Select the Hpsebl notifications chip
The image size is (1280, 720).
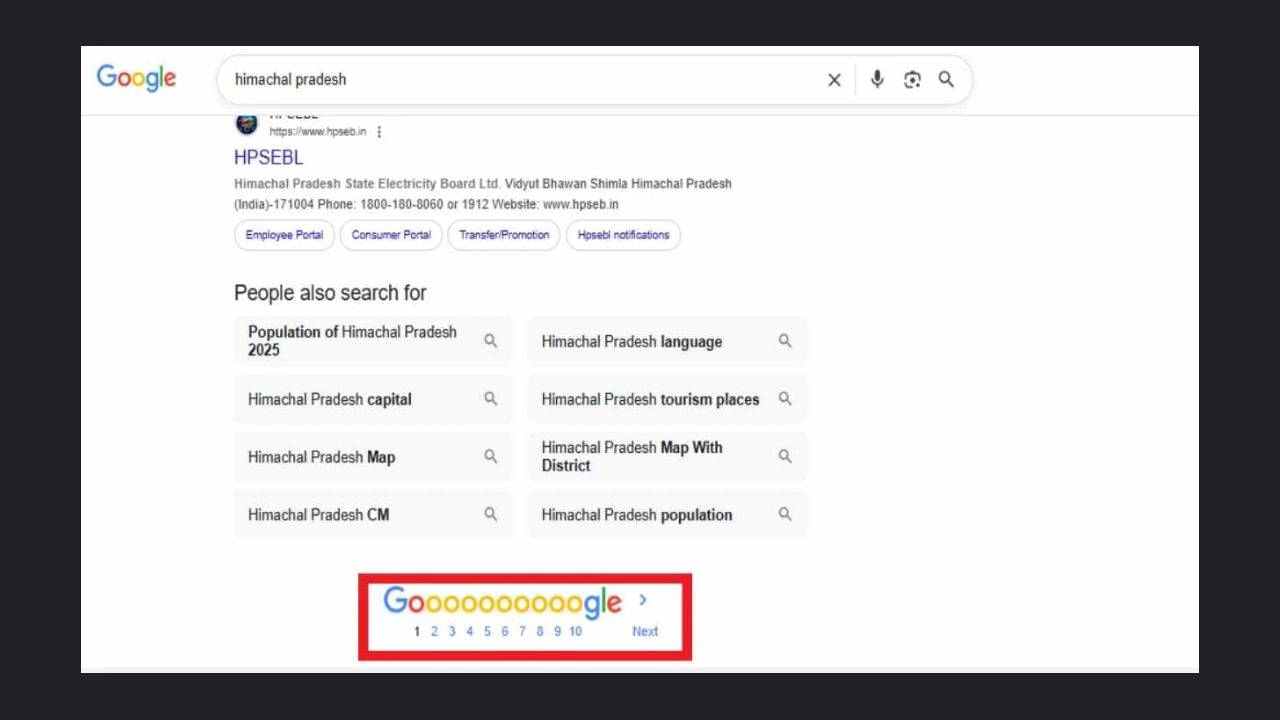[623, 235]
